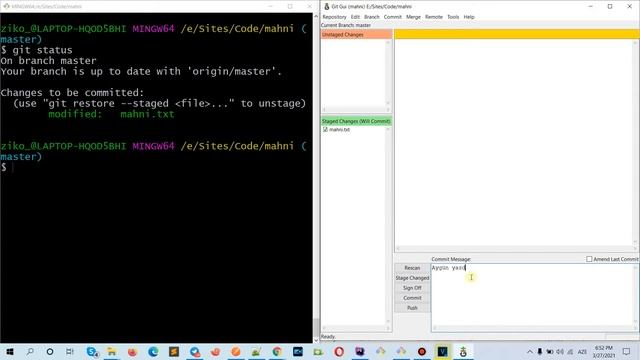Enable the Amend Last Commit checkbox

589,259
